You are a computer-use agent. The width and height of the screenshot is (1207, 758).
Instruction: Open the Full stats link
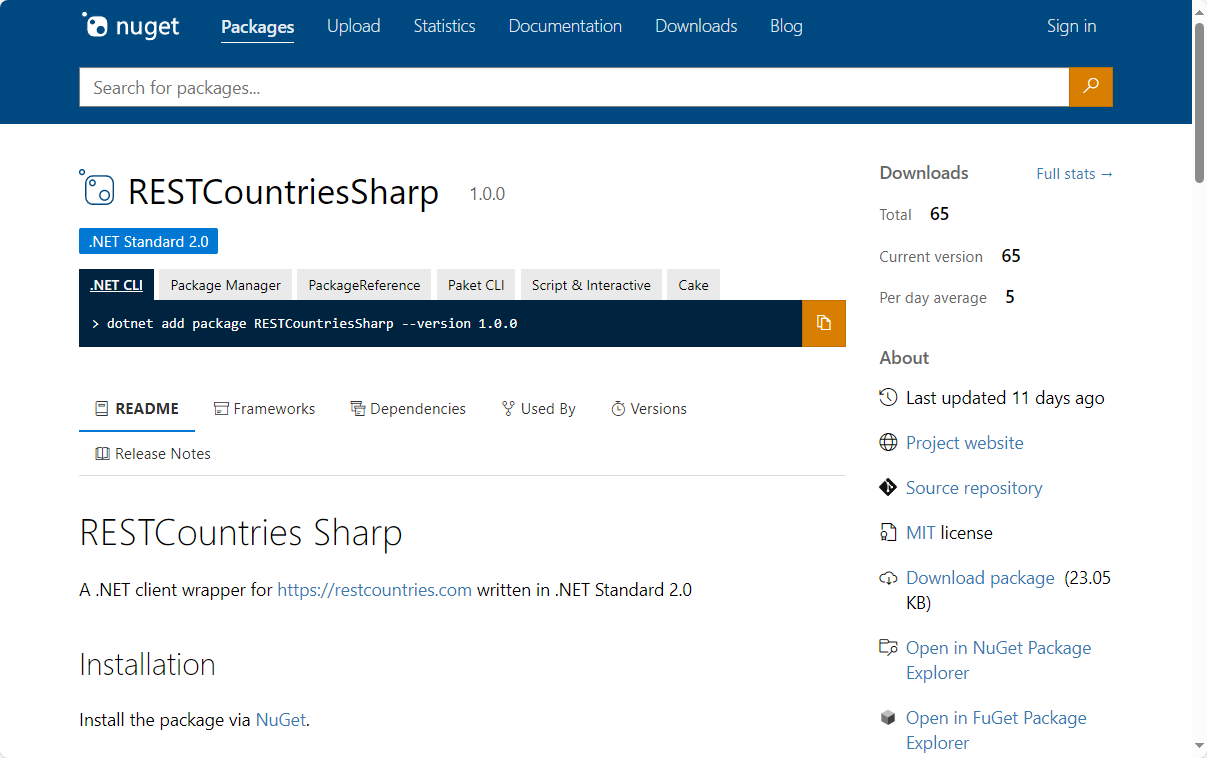1074,174
